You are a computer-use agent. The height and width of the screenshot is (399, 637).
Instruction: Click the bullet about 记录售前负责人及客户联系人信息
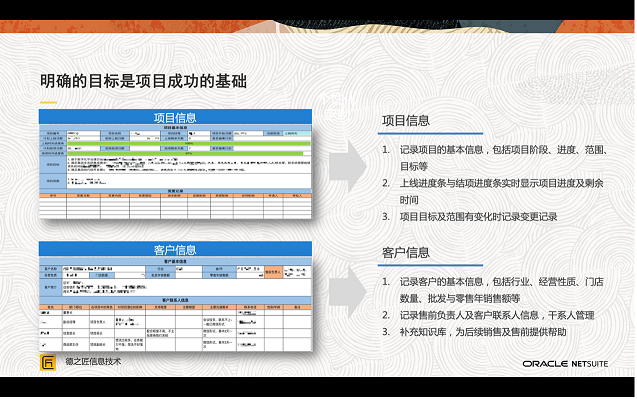(488, 315)
